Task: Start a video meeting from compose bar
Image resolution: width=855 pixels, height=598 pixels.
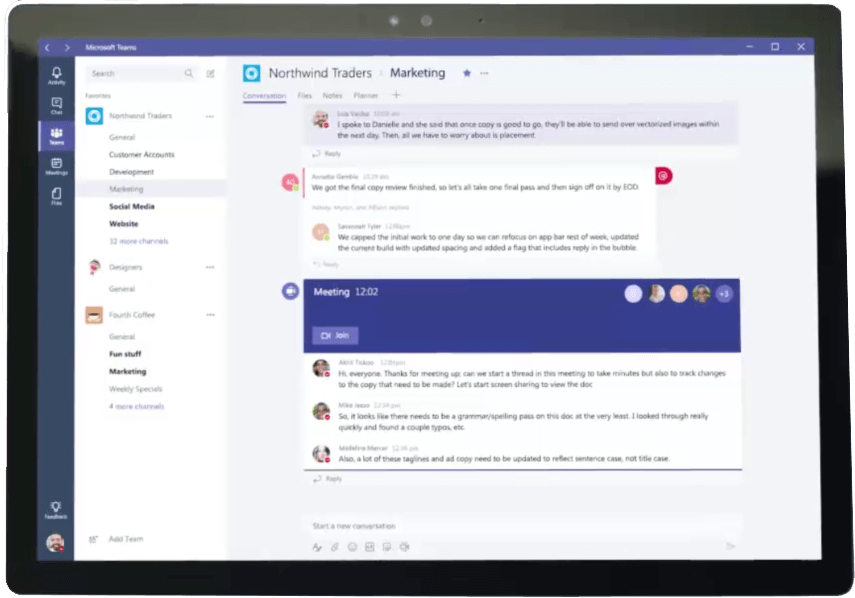Action: (x=405, y=547)
